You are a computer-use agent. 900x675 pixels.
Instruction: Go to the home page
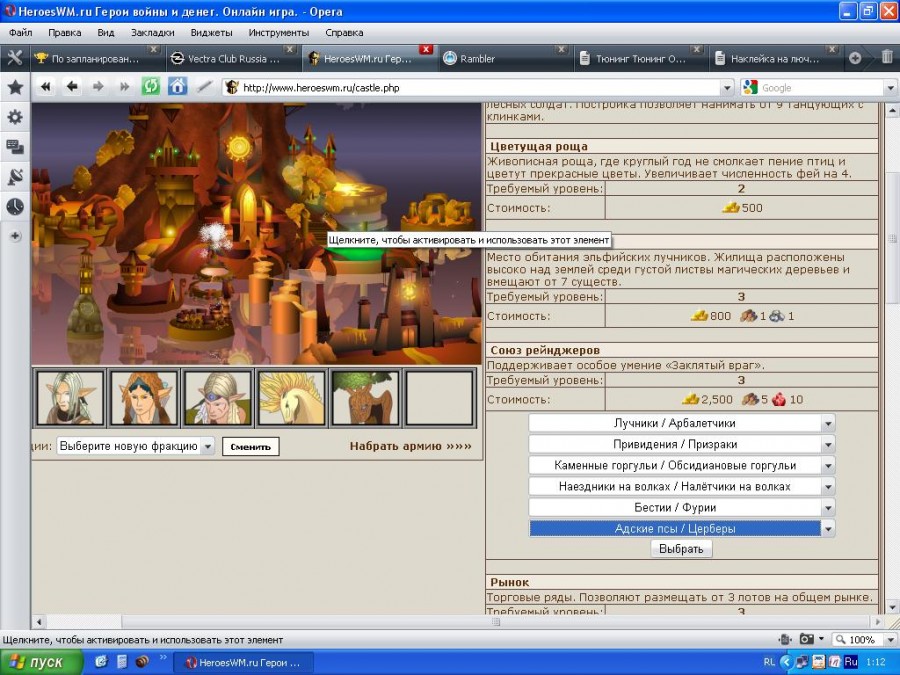(x=177, y=87)
